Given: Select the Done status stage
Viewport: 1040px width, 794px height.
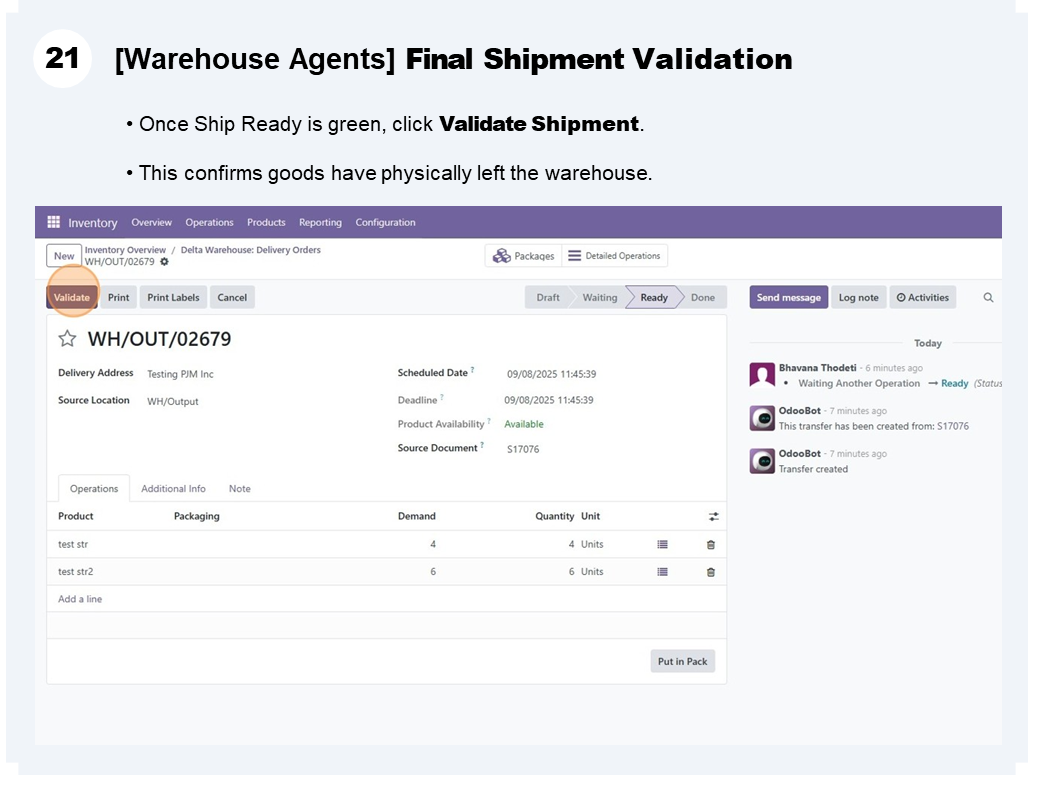Looking at the screenshot, I should [x=702, y=297].
